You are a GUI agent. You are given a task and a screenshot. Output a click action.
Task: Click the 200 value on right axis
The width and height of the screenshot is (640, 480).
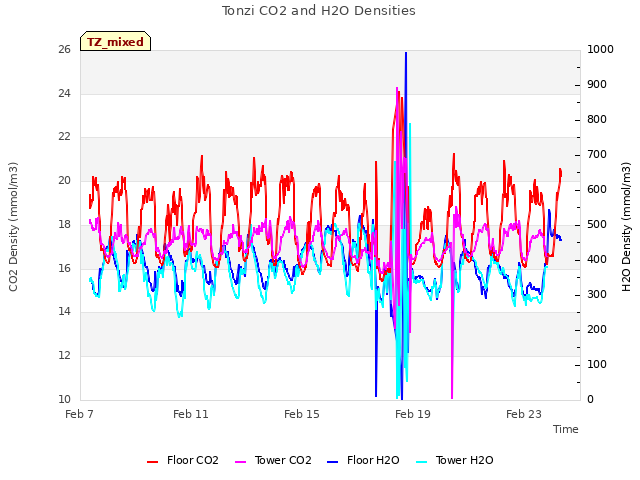597,329
